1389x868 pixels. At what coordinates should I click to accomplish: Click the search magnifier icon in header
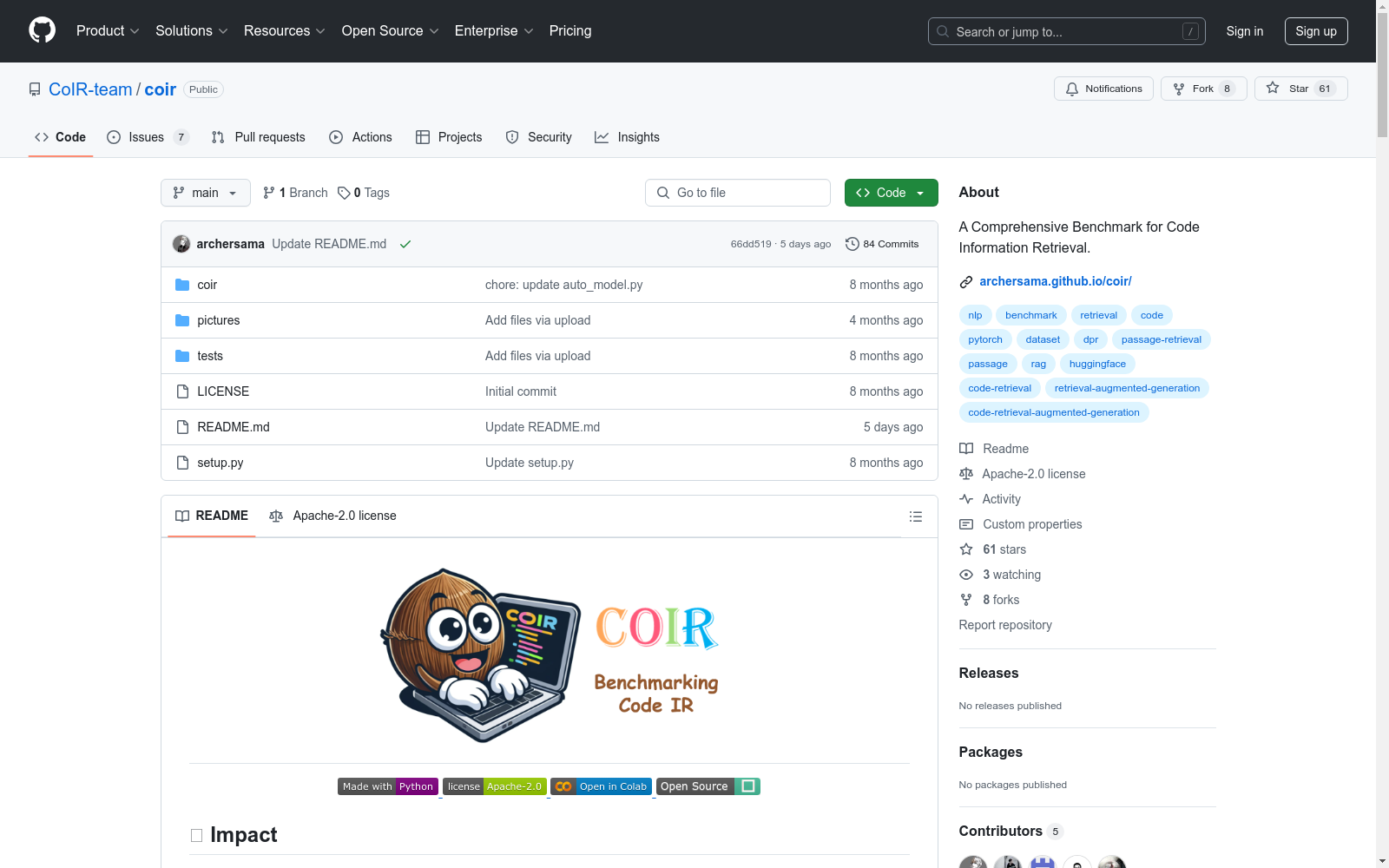[943, 31]
